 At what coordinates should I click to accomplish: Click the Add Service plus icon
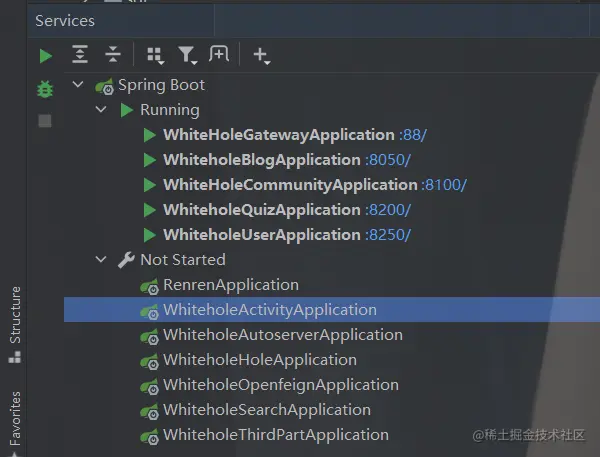point(262,55)
